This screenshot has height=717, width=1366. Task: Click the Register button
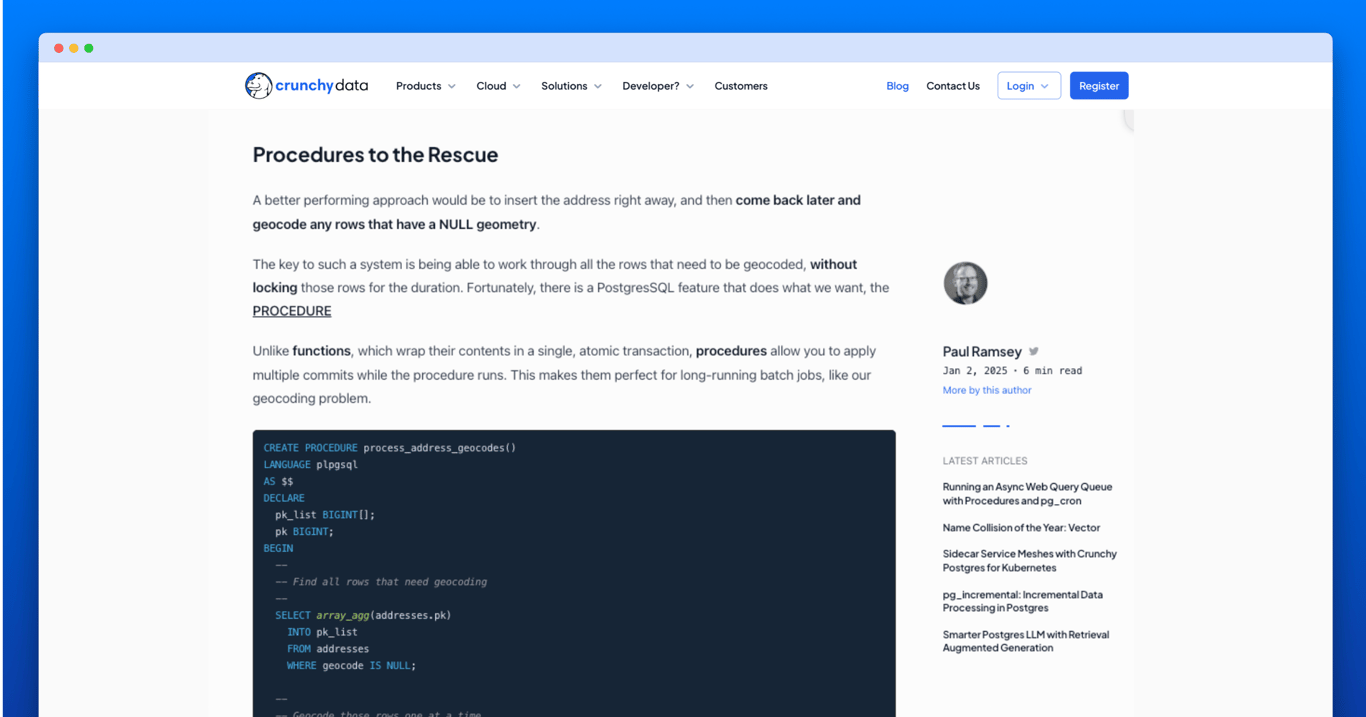point(1099,86)
